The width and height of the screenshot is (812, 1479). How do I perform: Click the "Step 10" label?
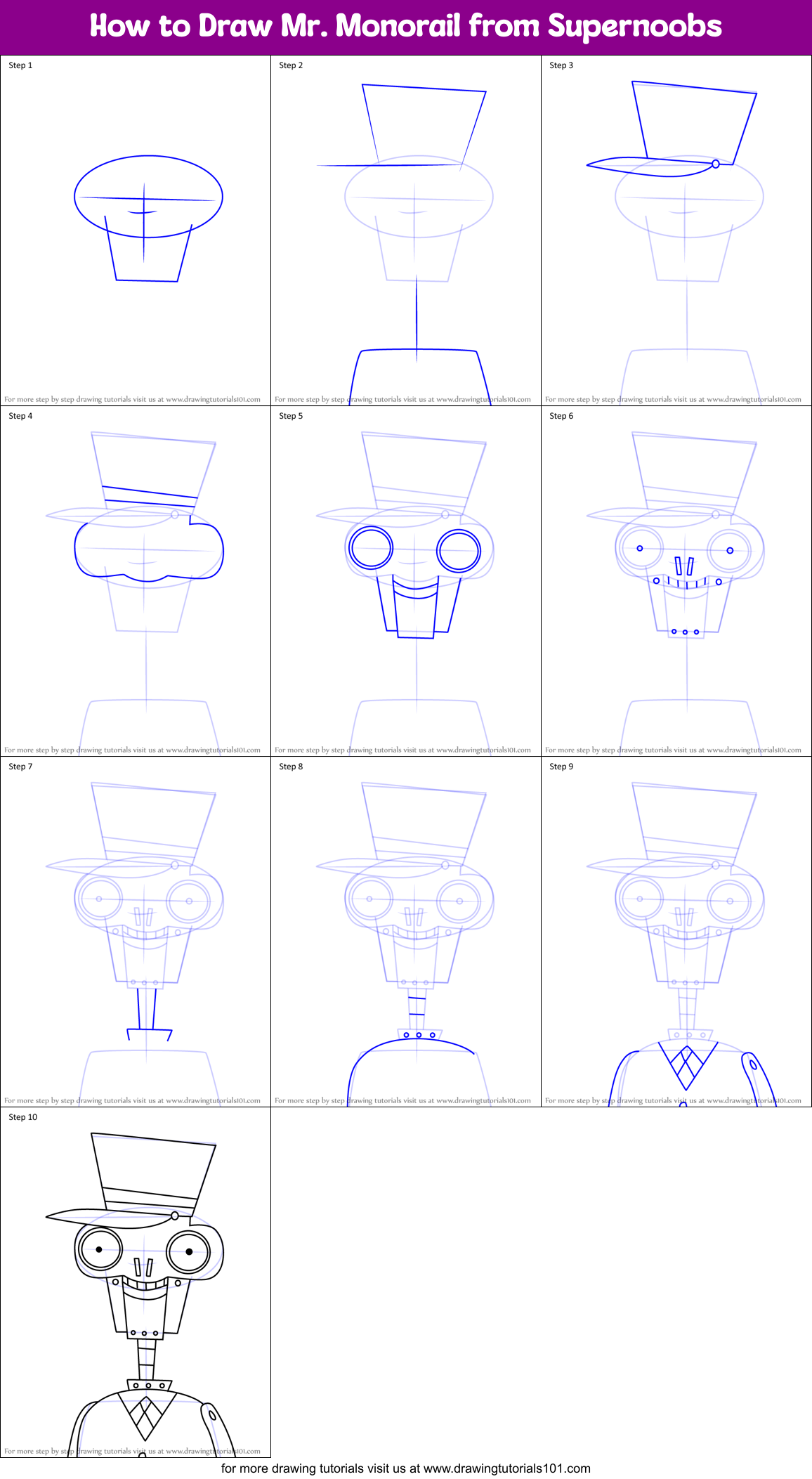[23, 1117]
